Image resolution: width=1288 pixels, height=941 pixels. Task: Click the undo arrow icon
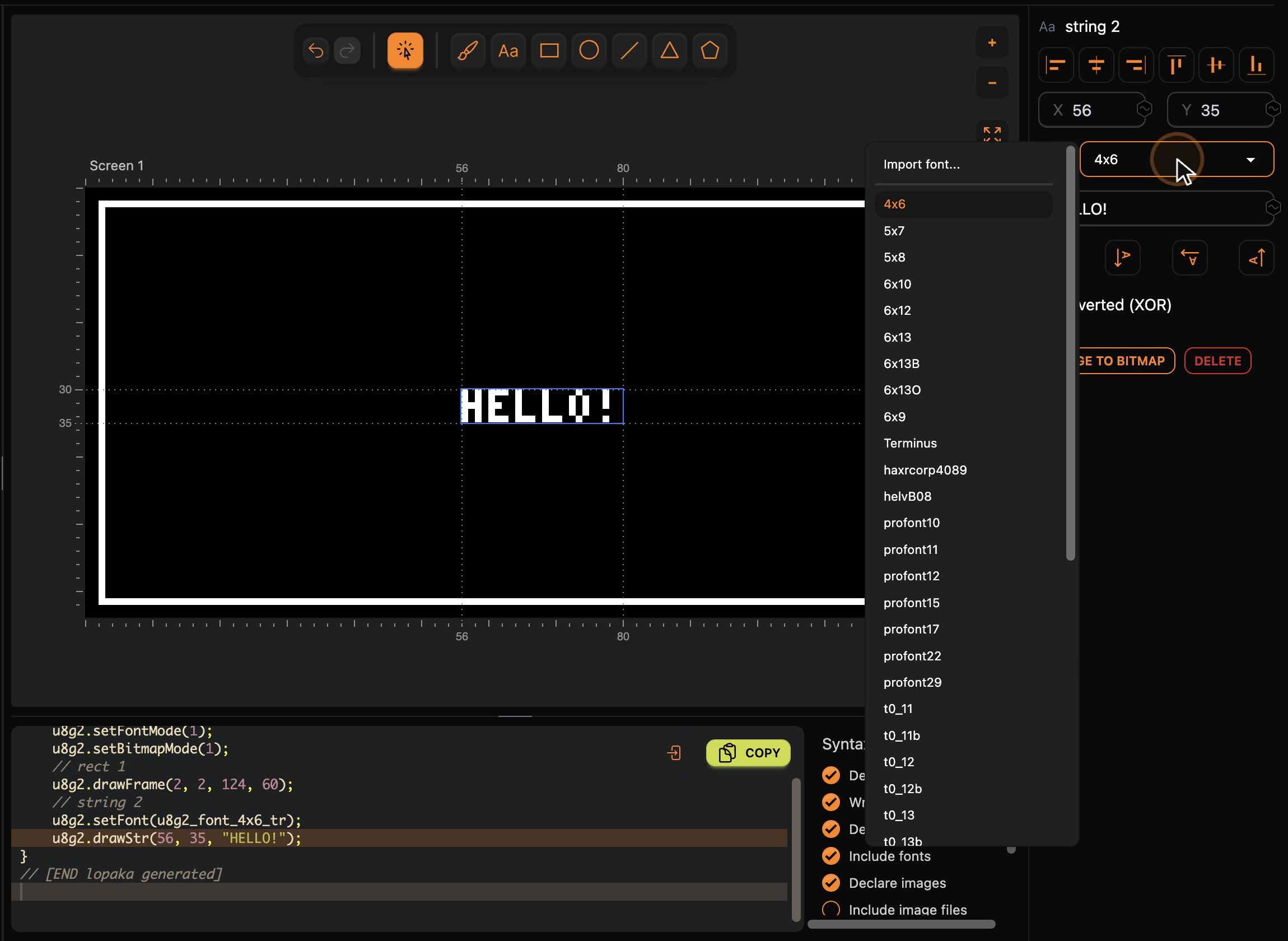click(x=316, y=51)
